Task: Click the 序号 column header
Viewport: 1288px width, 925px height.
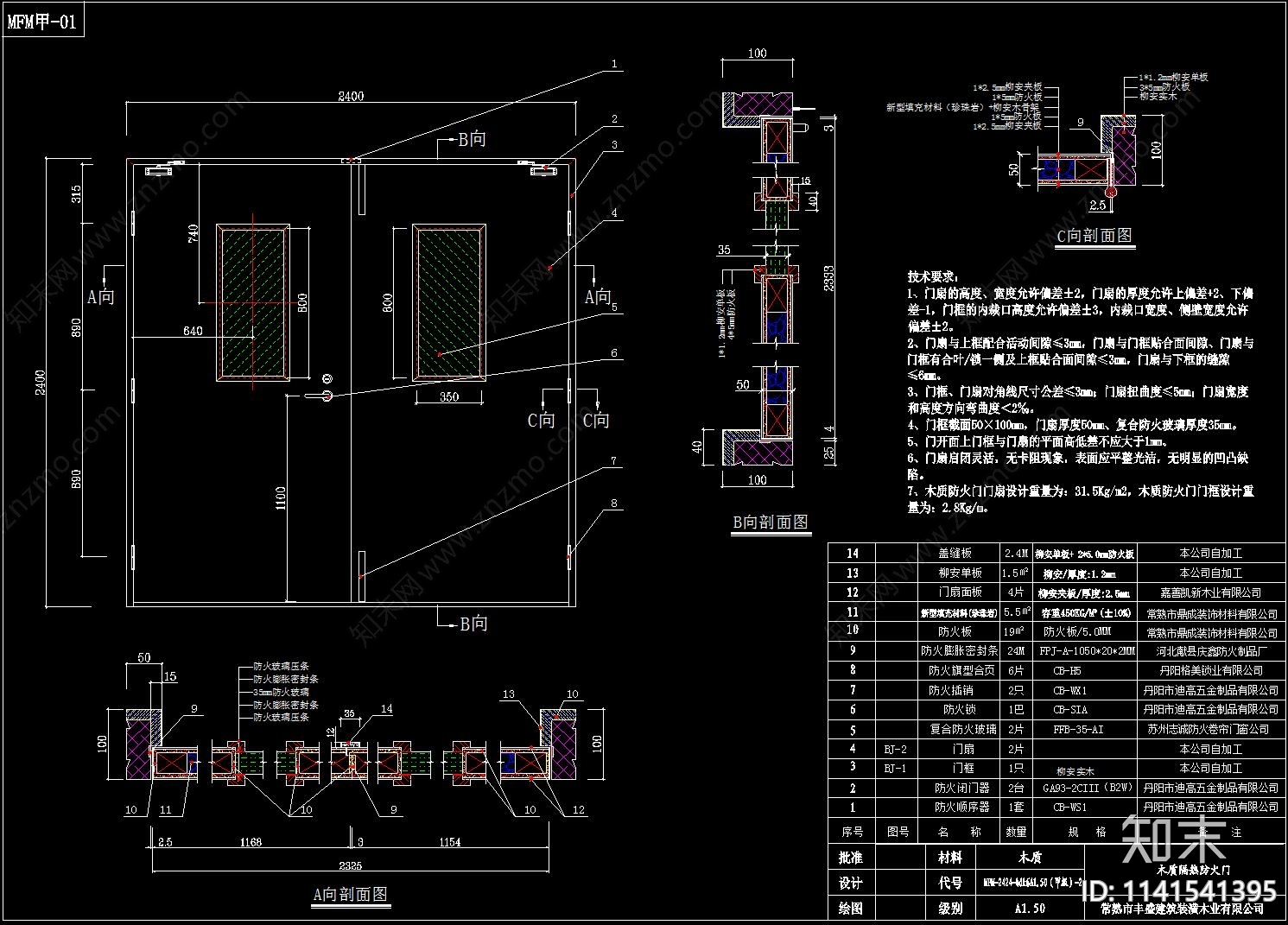Action: (x=852, y=831)
